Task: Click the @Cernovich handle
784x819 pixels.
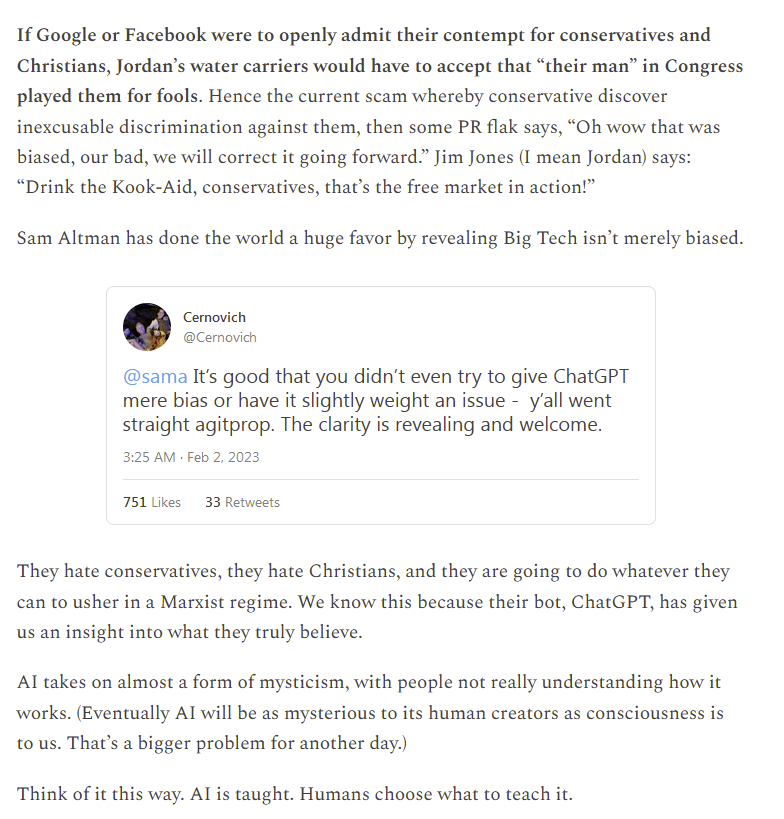Action: click(219, 338)
